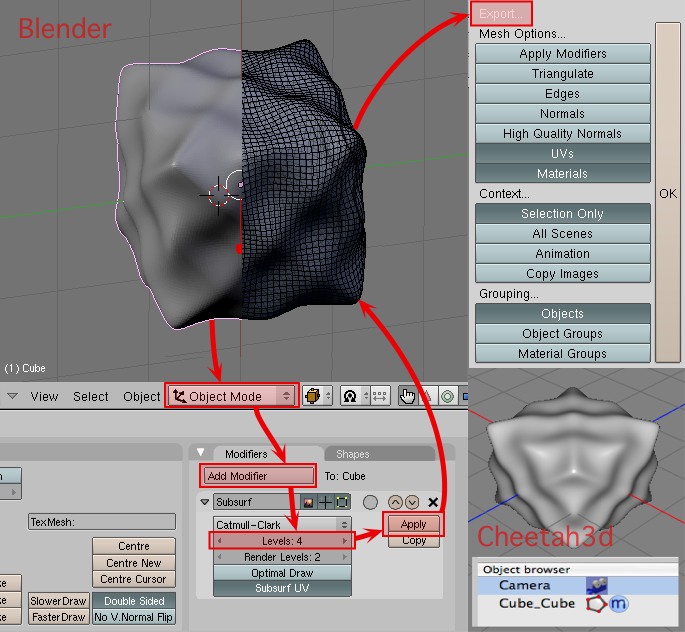The height and width of the screenshot is (632, 685).
Task: Delete the Subsurf modifier with X
Action: pyautogui.click(x=433, y=502)
